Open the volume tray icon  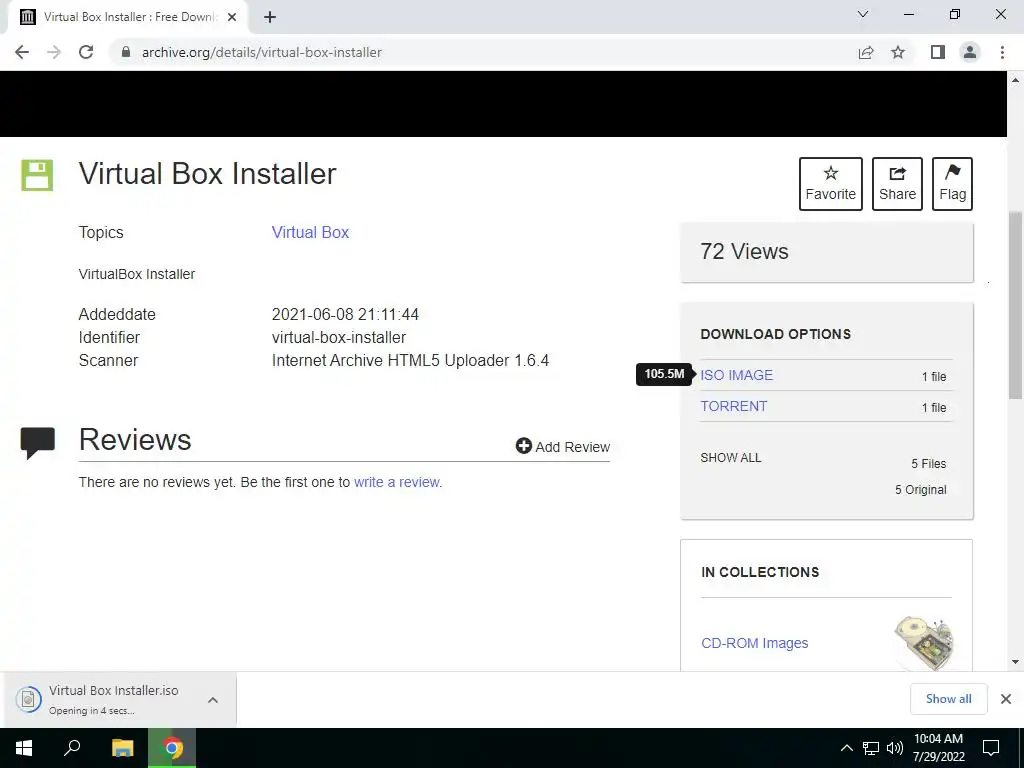tap(895, 748)
